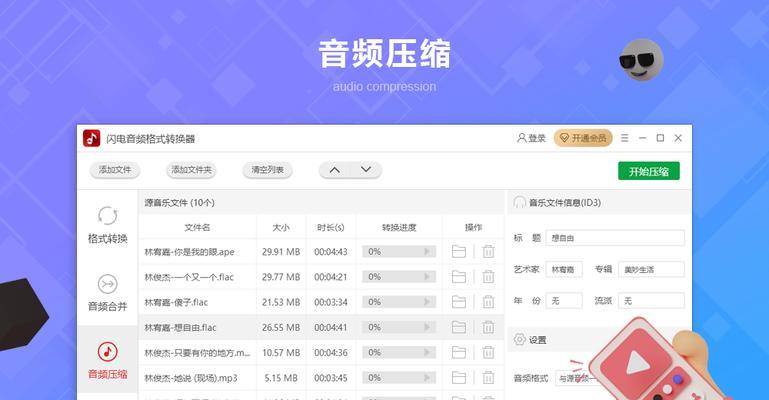Screen dimensions: 769x400
Task: Click the 年份 input field
Action: tap(564, 300)
